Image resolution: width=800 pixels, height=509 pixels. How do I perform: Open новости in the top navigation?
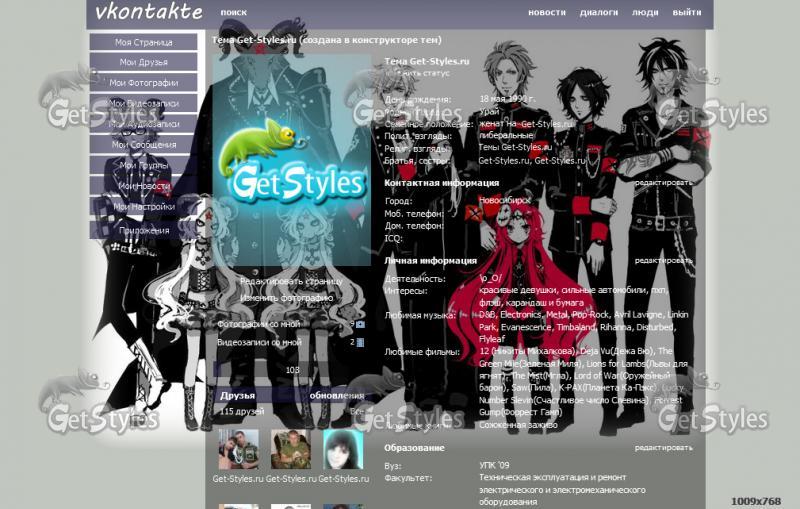pos(547,13)
